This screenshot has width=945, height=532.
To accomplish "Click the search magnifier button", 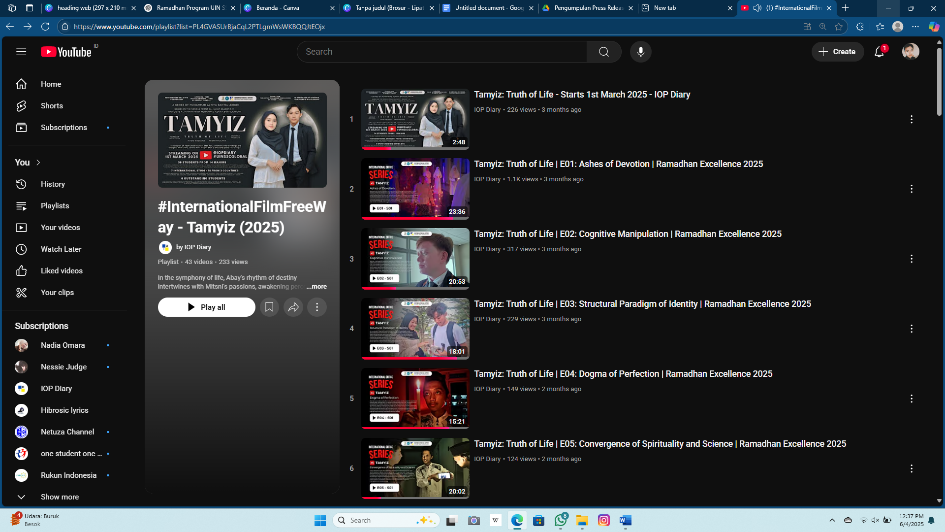I will click(x=604, y=52).
